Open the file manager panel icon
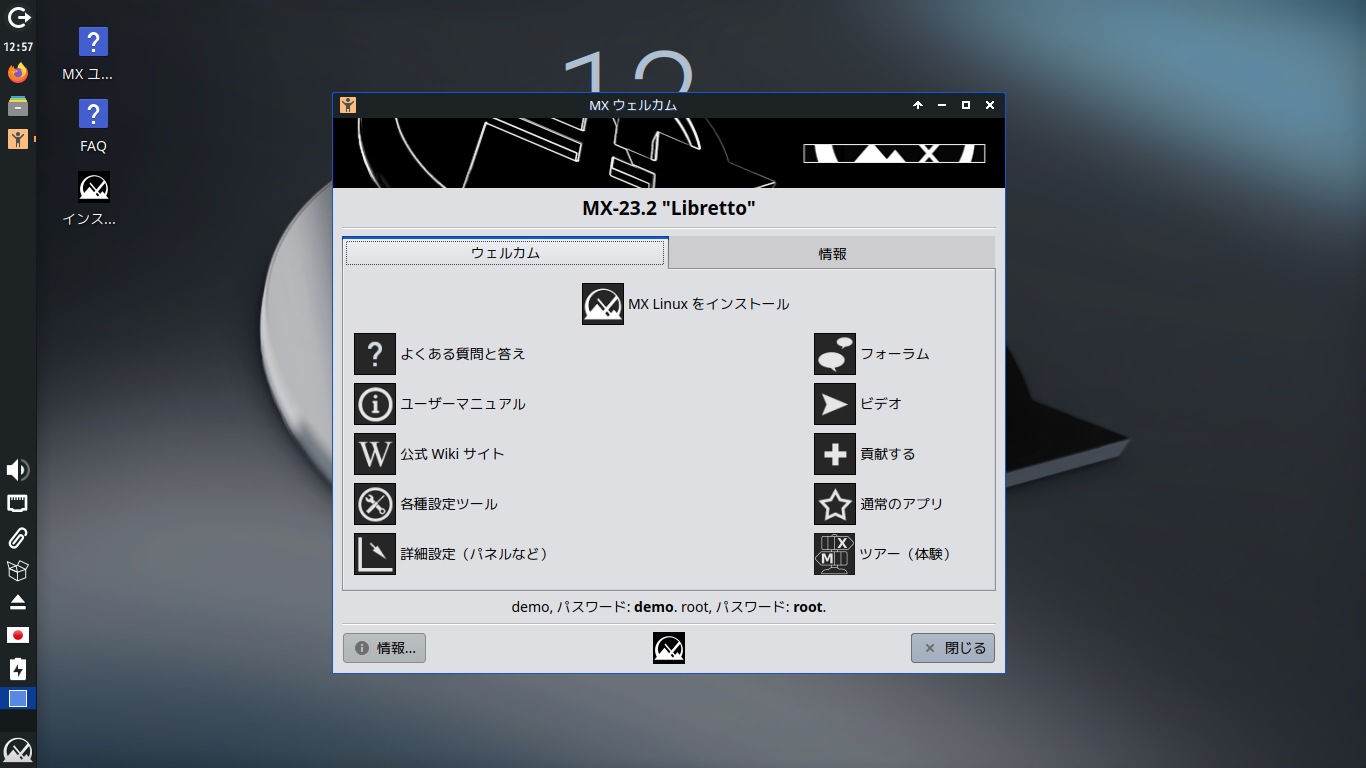Image resolution: width=1366 pixels, height=768 pixels. (x=18, y=106)
